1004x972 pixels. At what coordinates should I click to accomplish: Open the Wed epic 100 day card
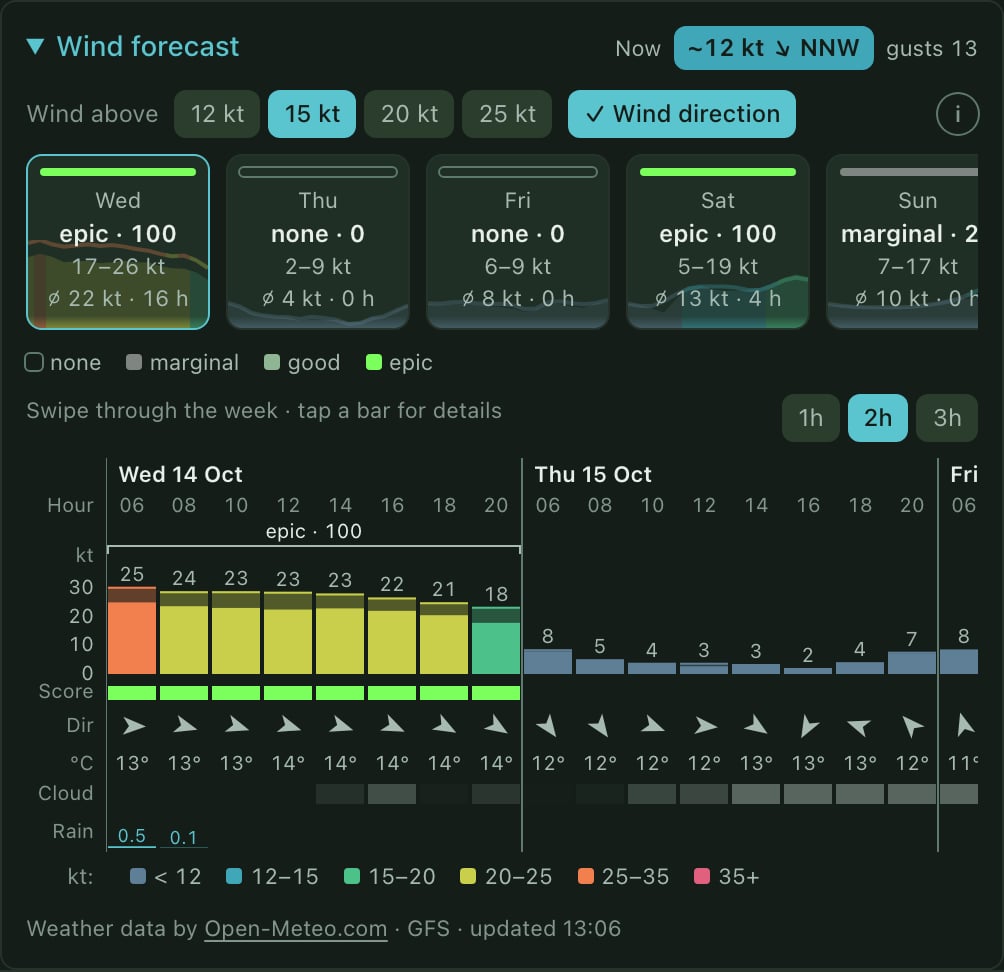click(x=118, y=242)
